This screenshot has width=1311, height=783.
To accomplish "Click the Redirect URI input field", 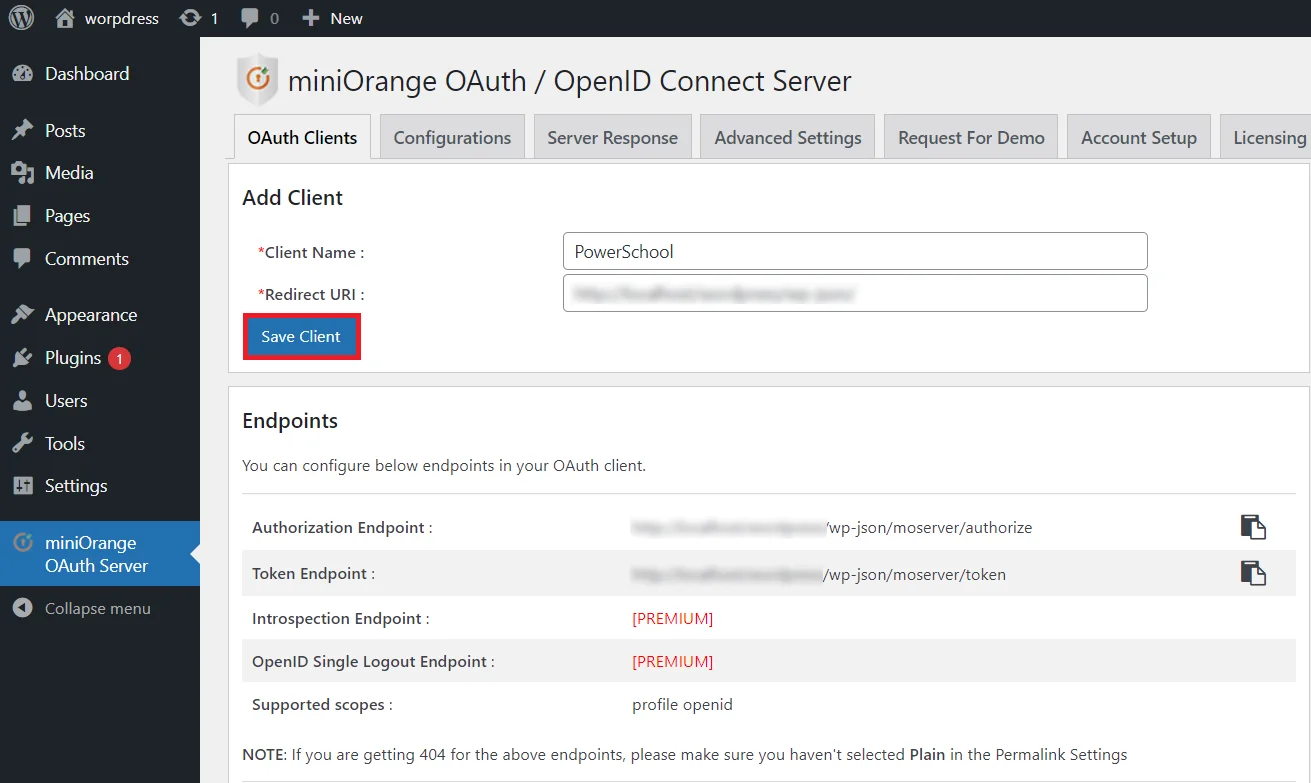I will 855,294.
